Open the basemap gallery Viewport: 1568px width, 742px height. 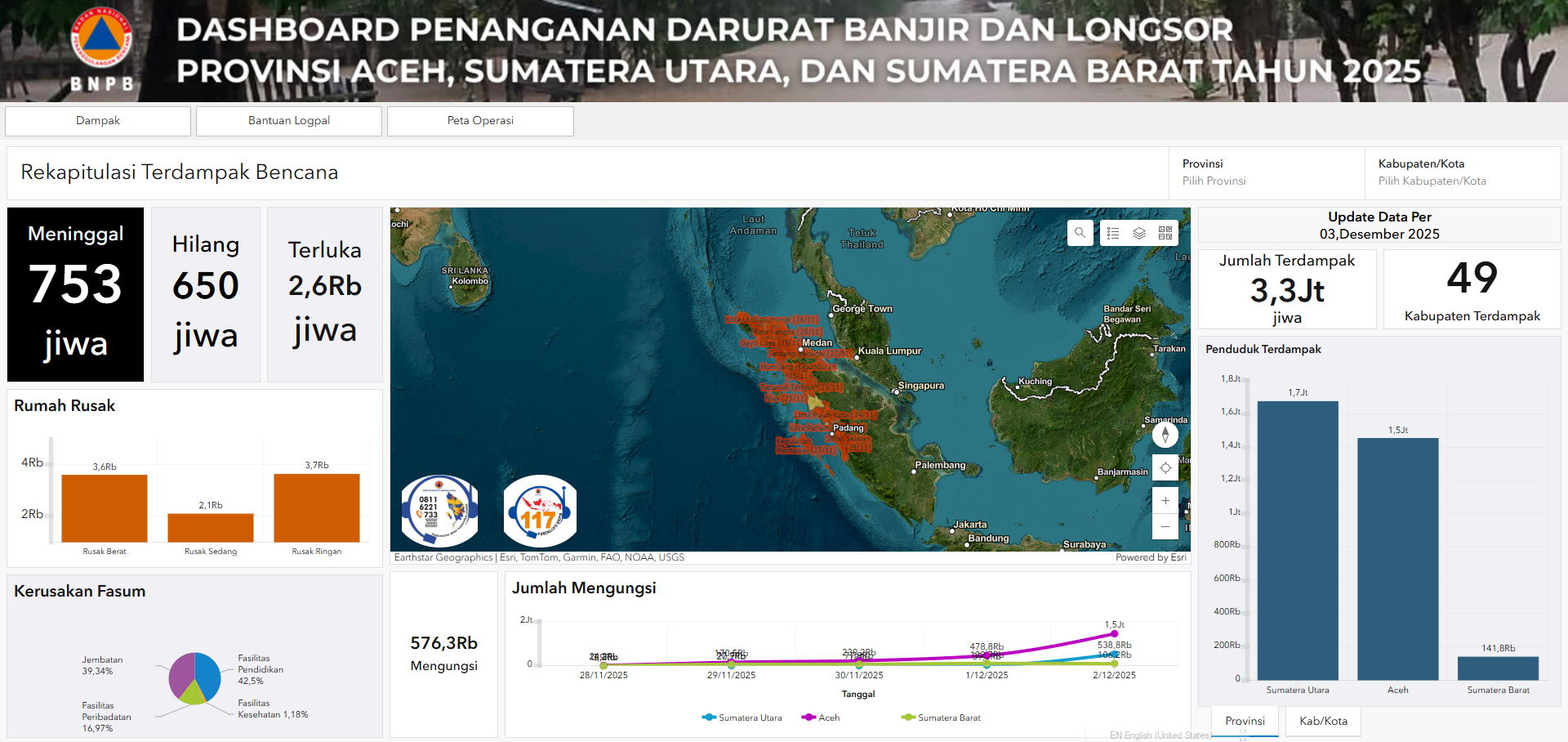[1165, 233]
